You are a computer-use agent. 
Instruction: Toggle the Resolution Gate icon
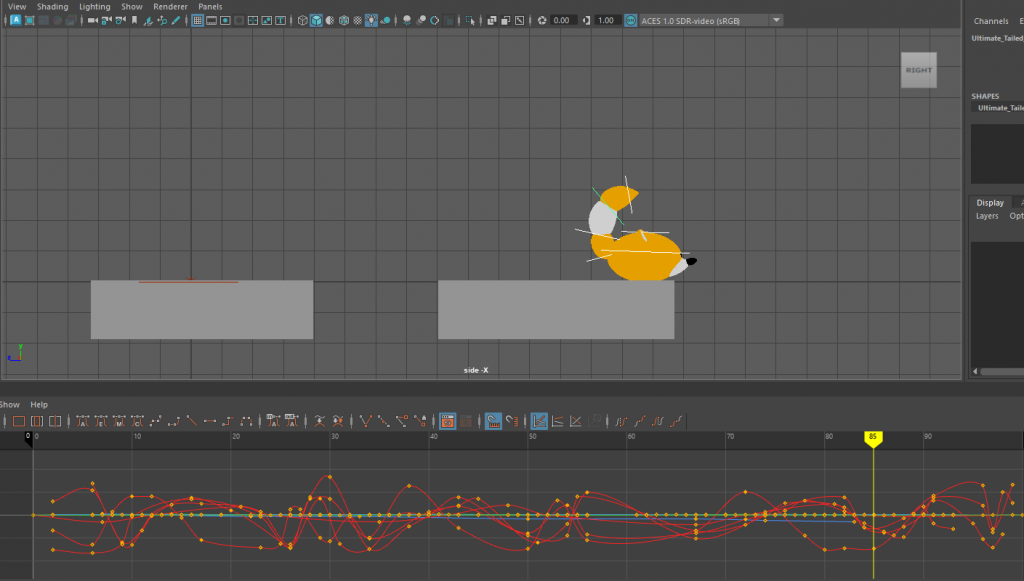[225, 20]
